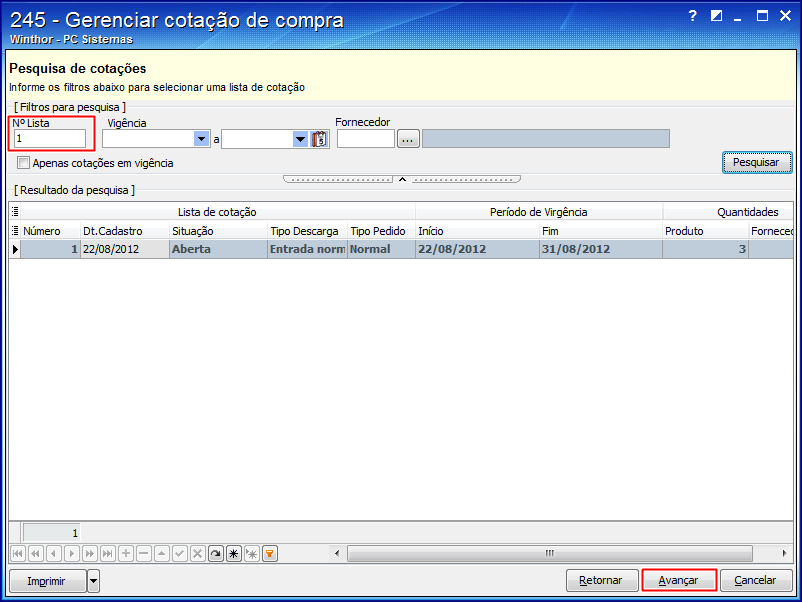The image size is (802, 602).
Task: Sort by the Número column header
Action: [x=50, y=231]
